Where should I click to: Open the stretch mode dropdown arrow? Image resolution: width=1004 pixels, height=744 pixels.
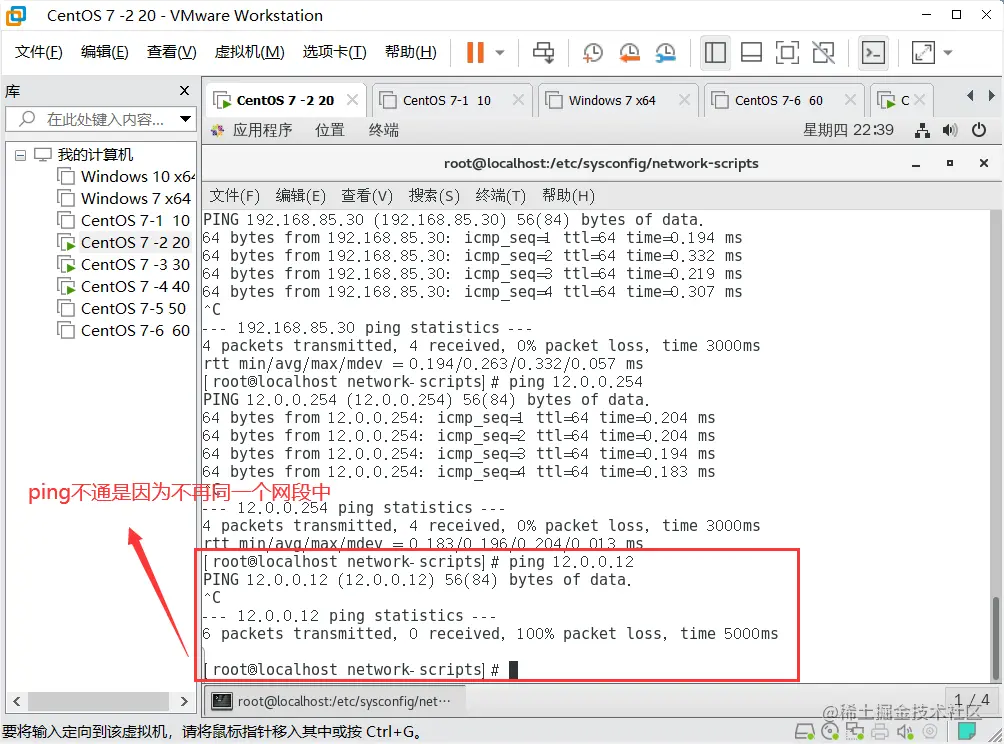[946, 54]
